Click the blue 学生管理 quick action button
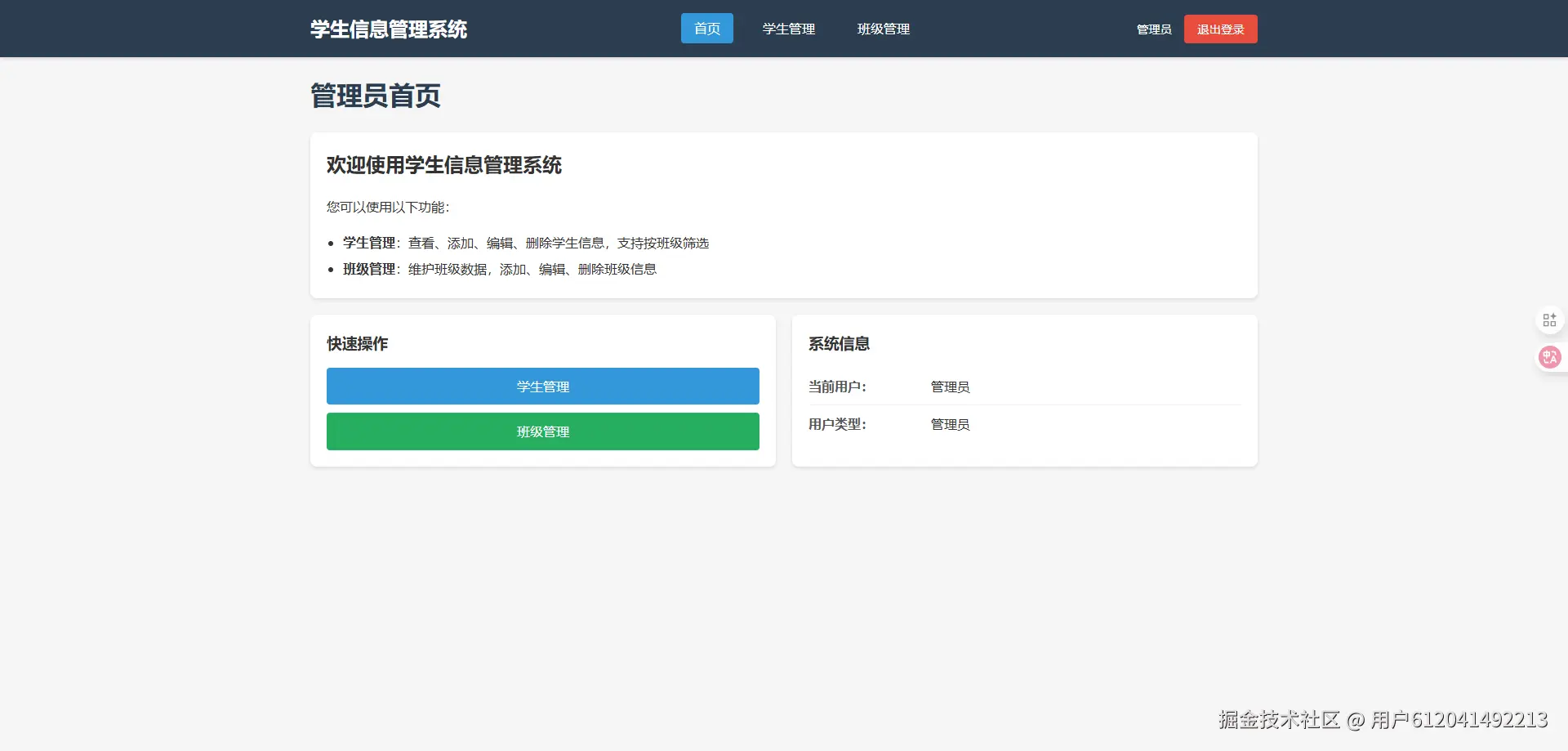 coord(543,387)
